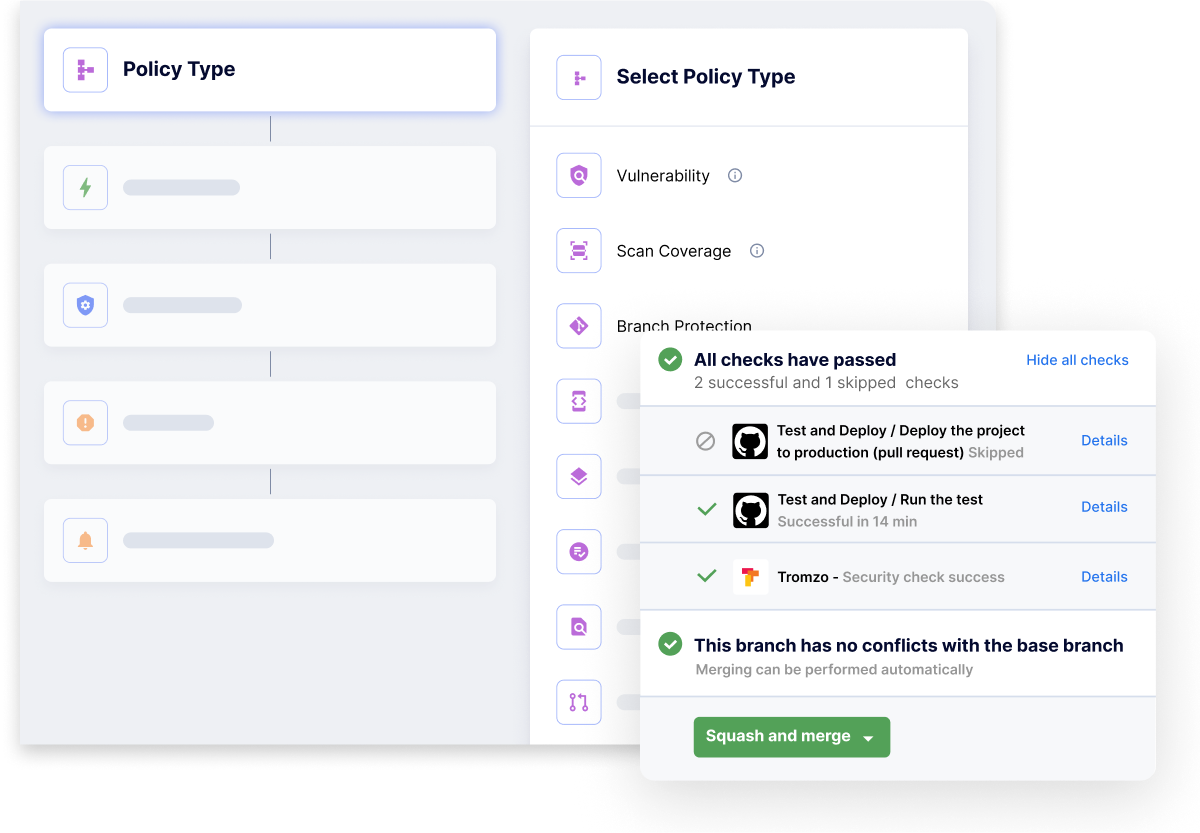Image resolution: width=1200 pixels, height=833 pixels.
Task: Click Hide all checks link
Action: pos(1077,360)
